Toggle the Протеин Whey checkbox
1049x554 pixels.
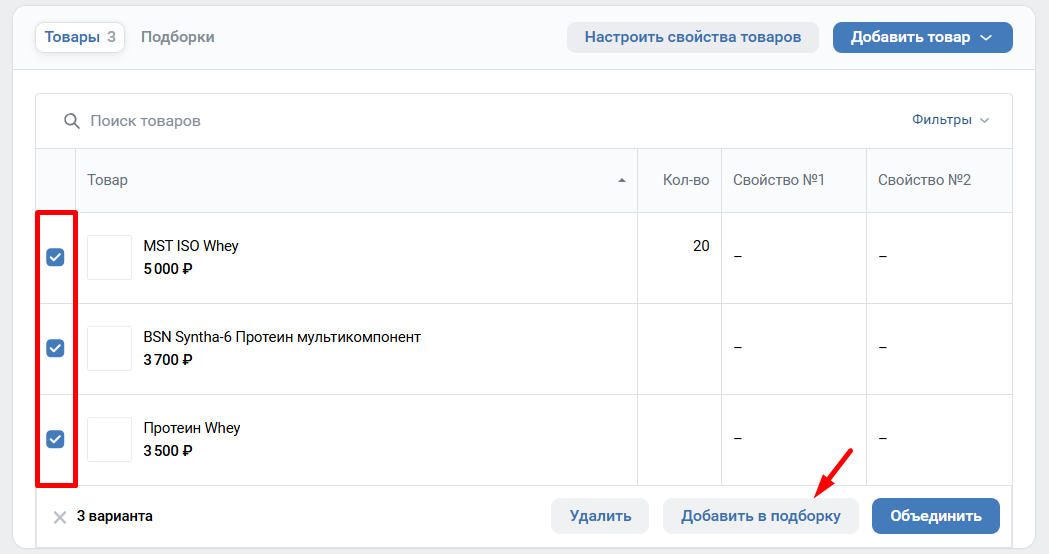click(56, 439)
